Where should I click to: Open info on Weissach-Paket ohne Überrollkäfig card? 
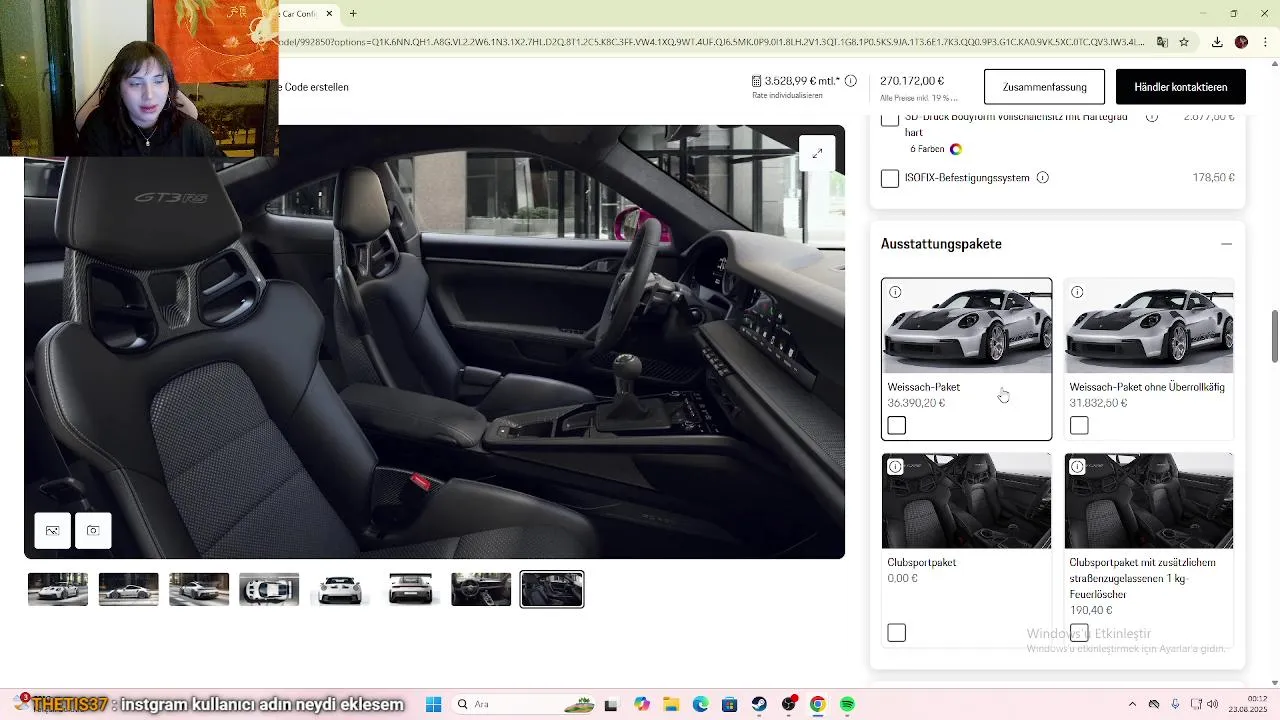(x=1077, y=292)
